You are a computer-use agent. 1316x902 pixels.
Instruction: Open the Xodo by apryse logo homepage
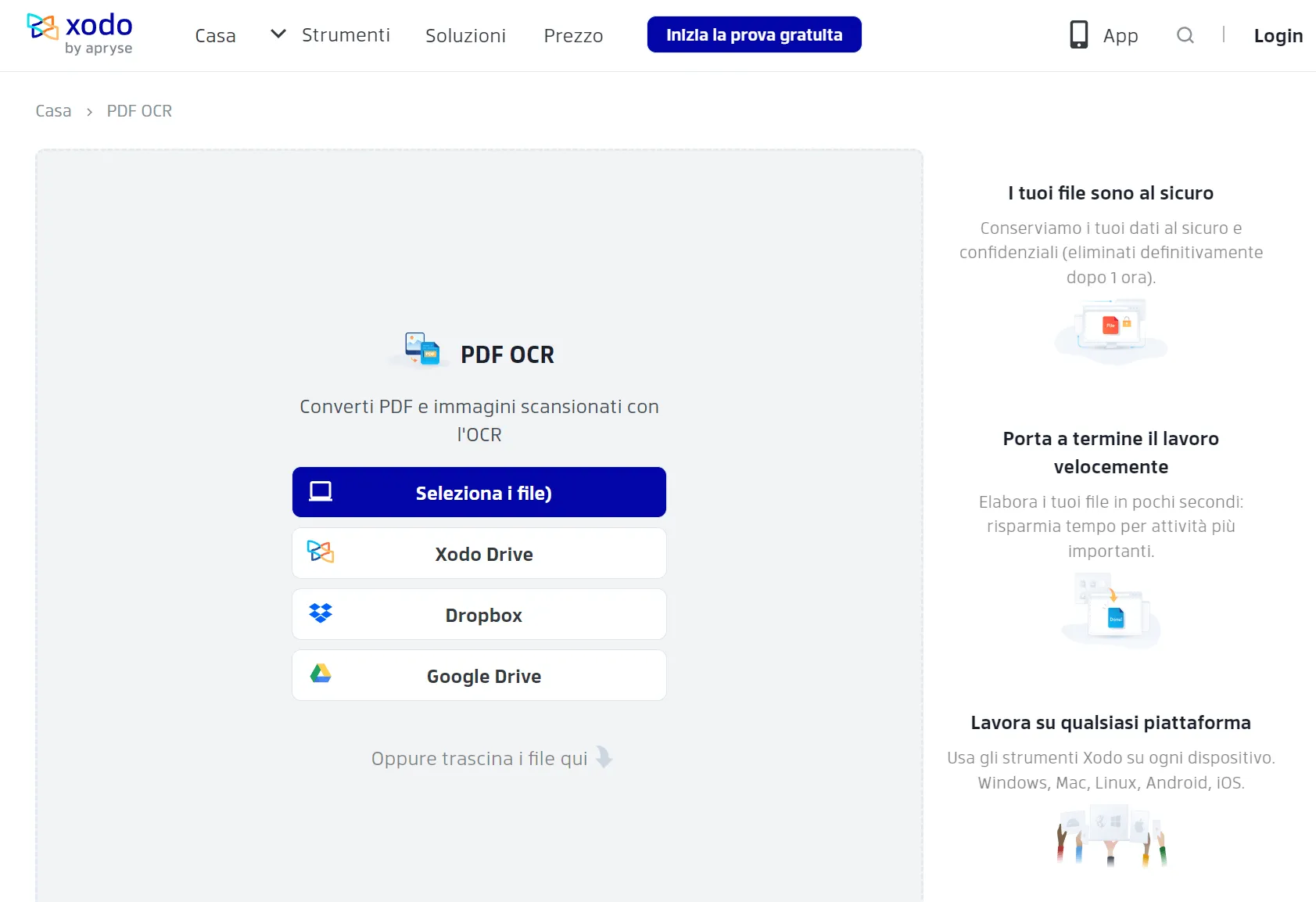80,34
